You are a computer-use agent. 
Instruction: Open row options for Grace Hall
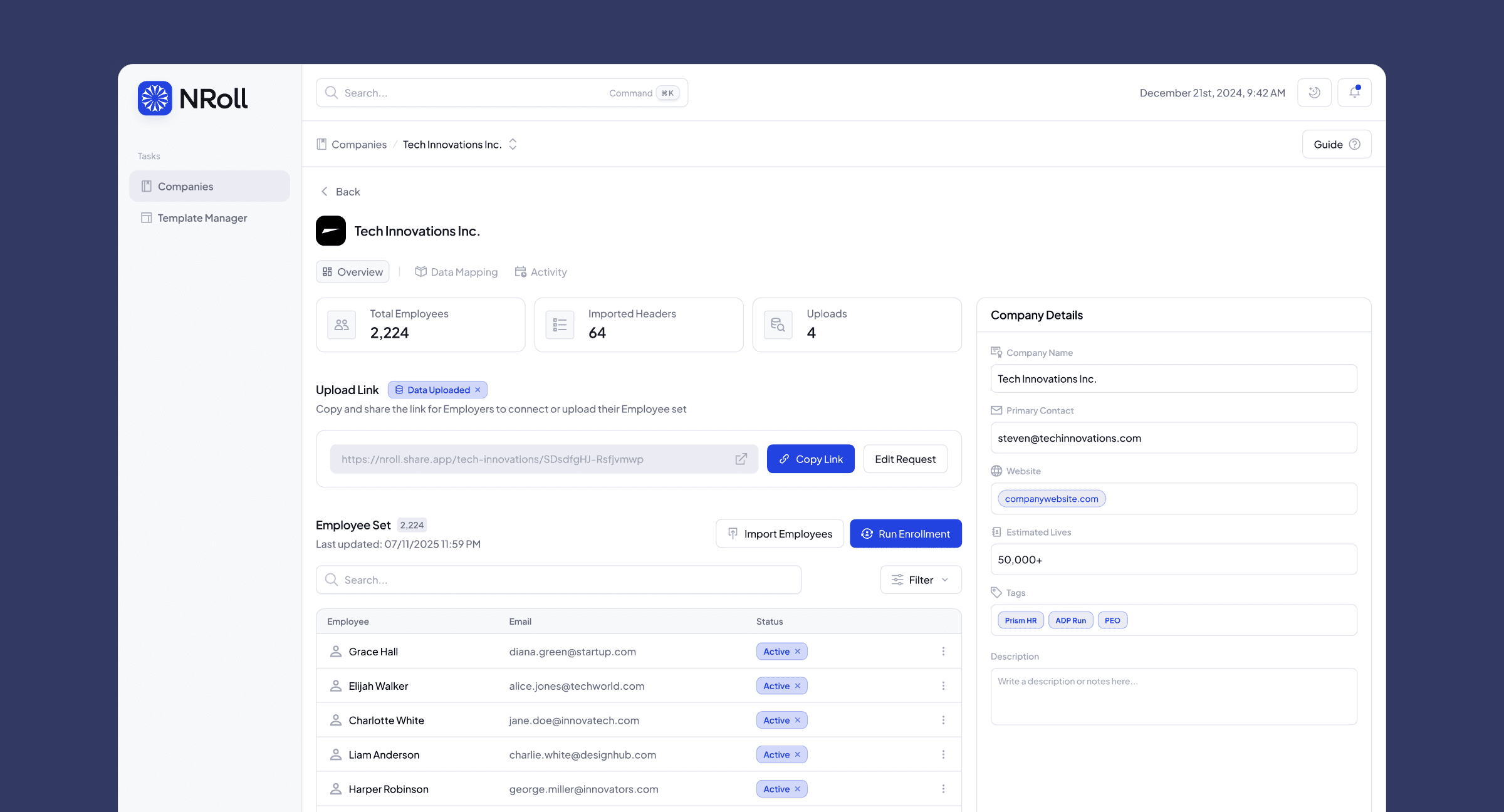point(943,652)
